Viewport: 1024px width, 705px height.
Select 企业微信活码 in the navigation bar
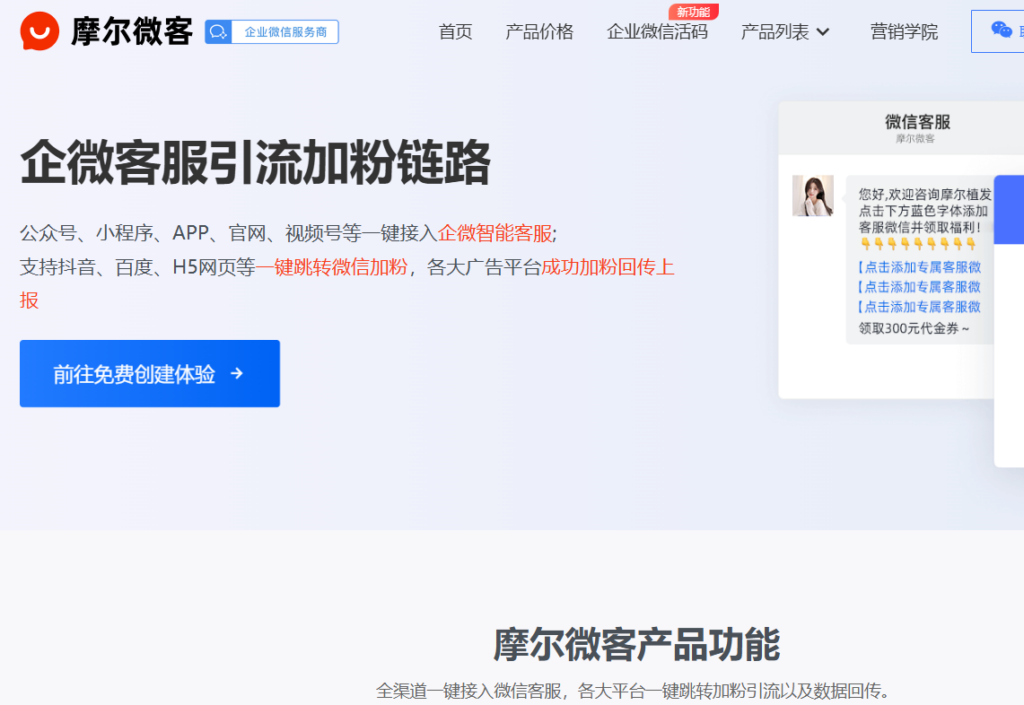(657, 31)
